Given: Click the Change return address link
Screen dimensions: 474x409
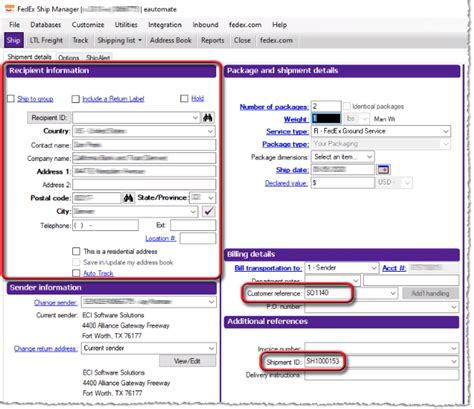Looking at the screenshot, I should [x=46, y=348].
